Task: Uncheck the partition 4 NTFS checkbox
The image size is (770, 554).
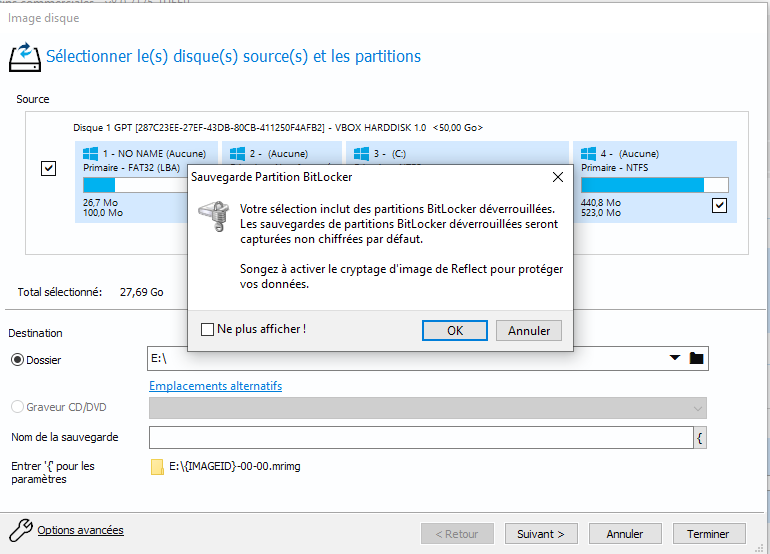Action: click(x=719, y=205)
